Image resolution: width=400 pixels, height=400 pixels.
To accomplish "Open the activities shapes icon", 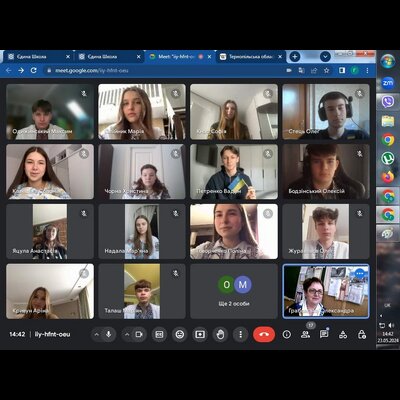I will click(343, 334).
